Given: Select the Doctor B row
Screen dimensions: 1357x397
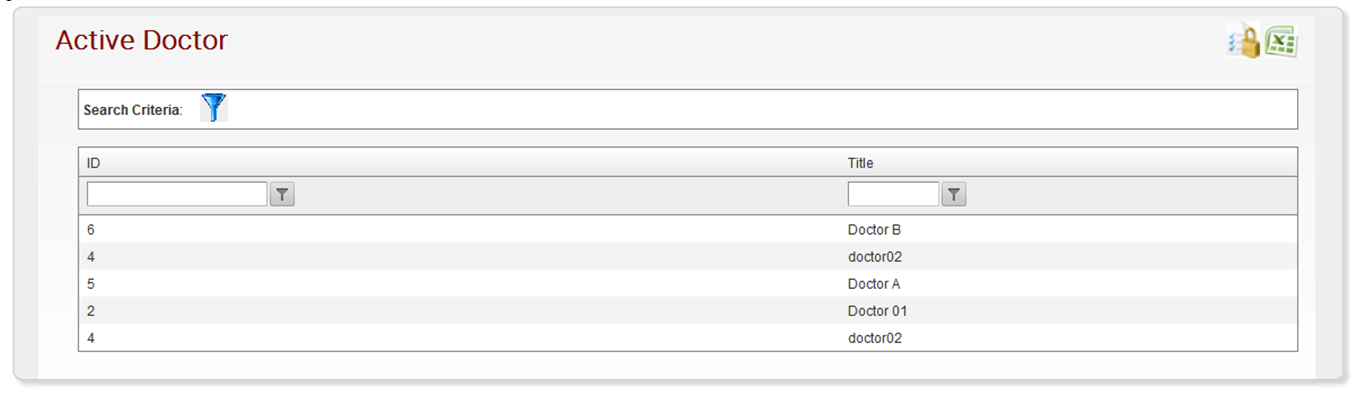Looking at the screenshot, I should [x=688, y=230].
